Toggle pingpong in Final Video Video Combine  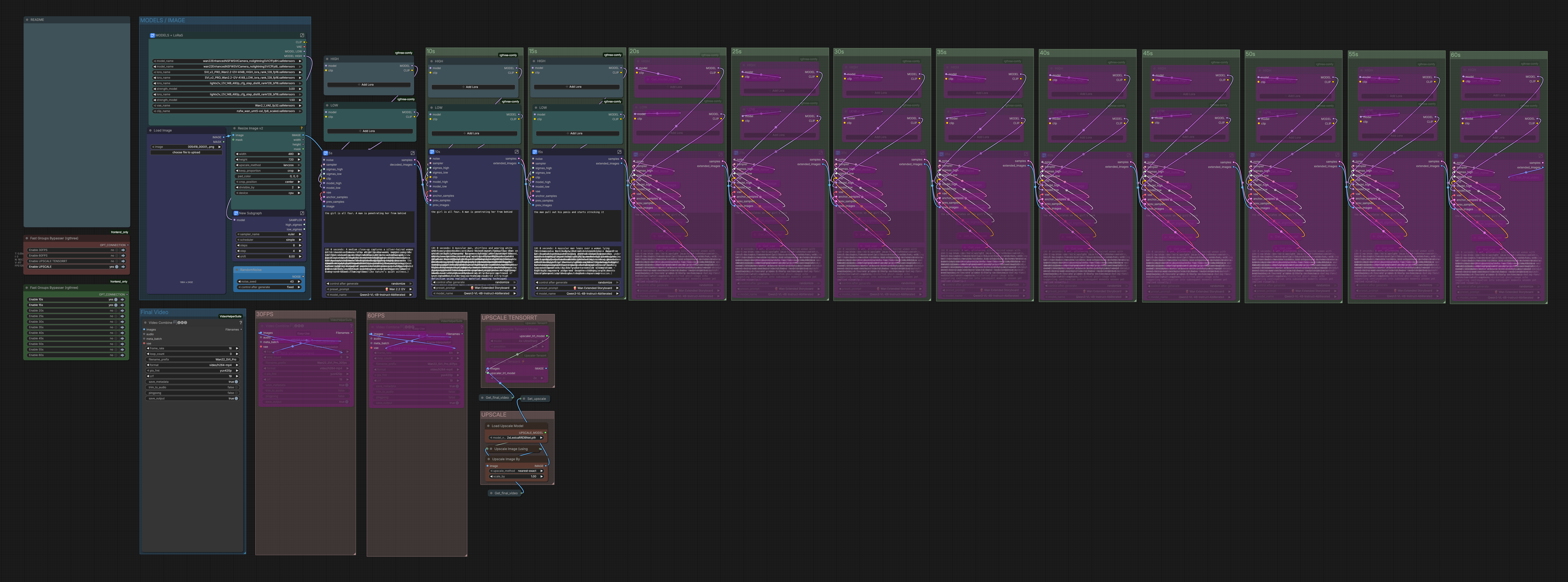pos(236,393)
